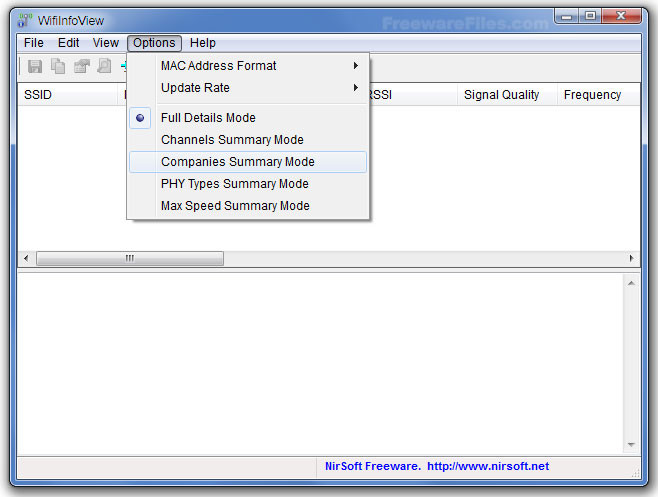Sort by the RSSI column header
Screen dimensions: 658x497
413,95
